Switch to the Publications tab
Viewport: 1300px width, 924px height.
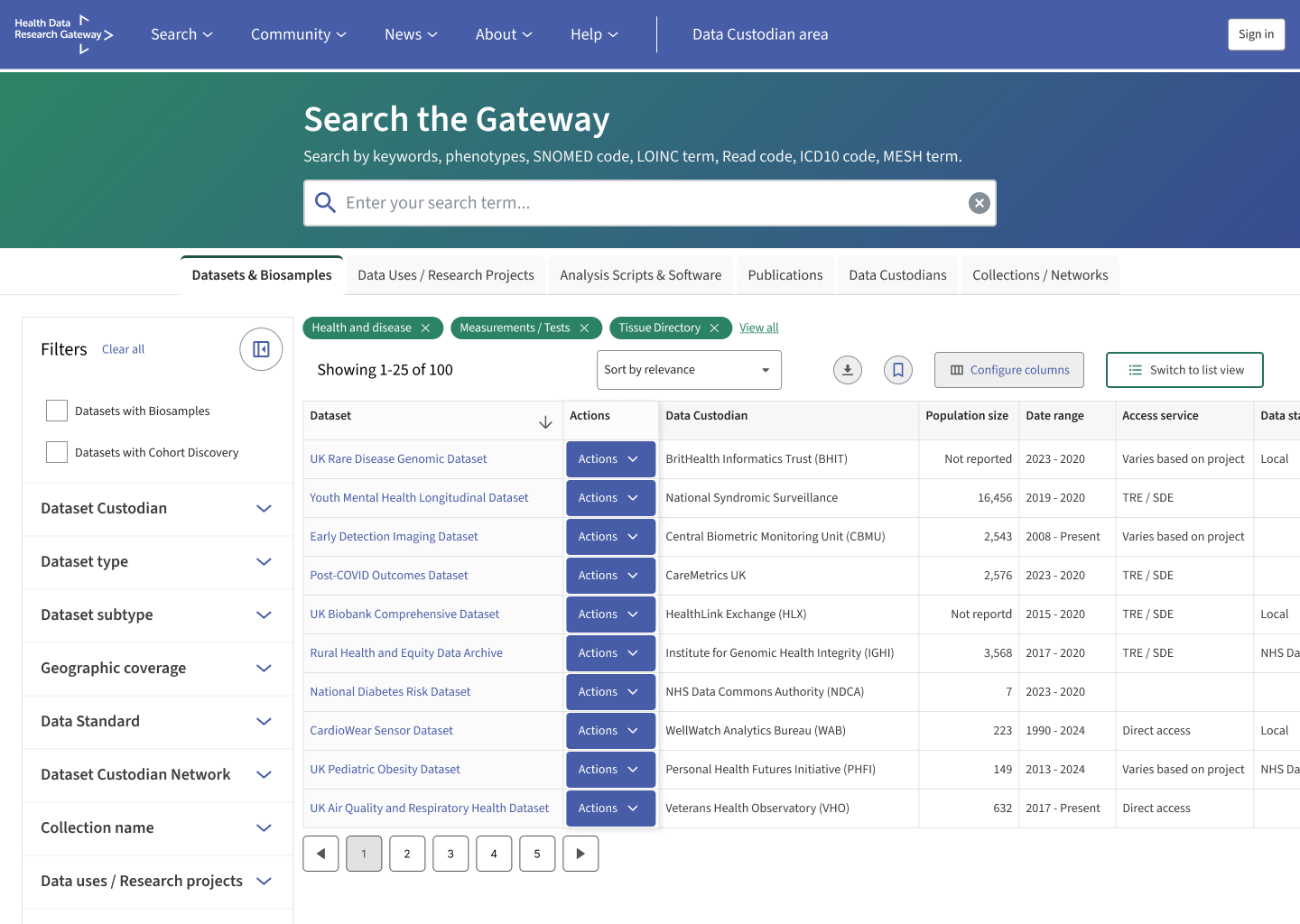click(x=785, y=275)
